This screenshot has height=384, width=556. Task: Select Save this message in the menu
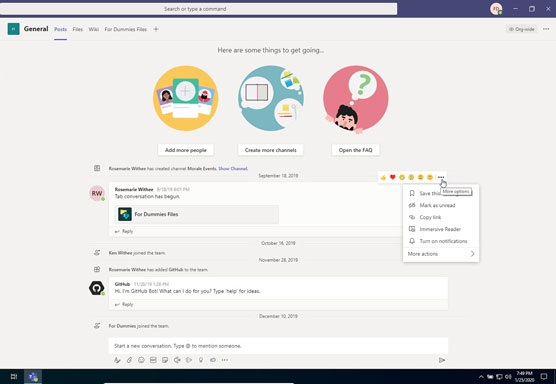[x=441, y=193]
